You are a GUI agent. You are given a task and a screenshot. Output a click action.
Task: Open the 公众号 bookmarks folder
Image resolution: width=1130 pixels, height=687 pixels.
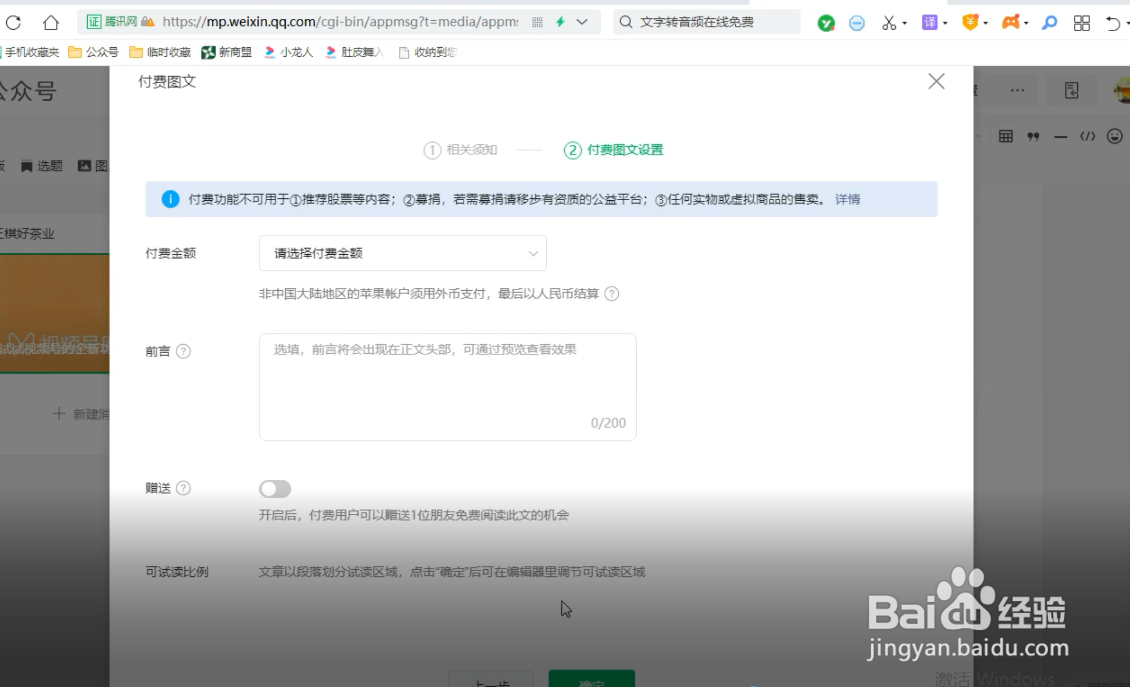(97, 52)
